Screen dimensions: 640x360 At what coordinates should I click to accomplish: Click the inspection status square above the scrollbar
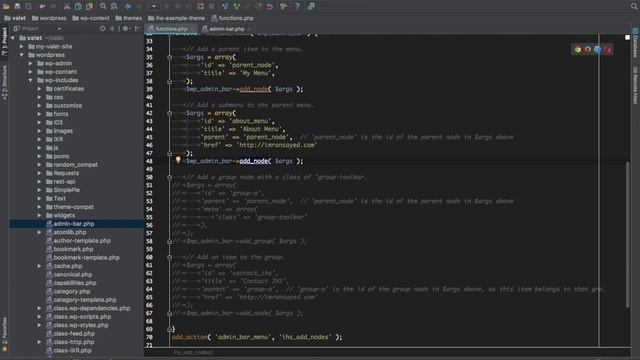(627, 38)
